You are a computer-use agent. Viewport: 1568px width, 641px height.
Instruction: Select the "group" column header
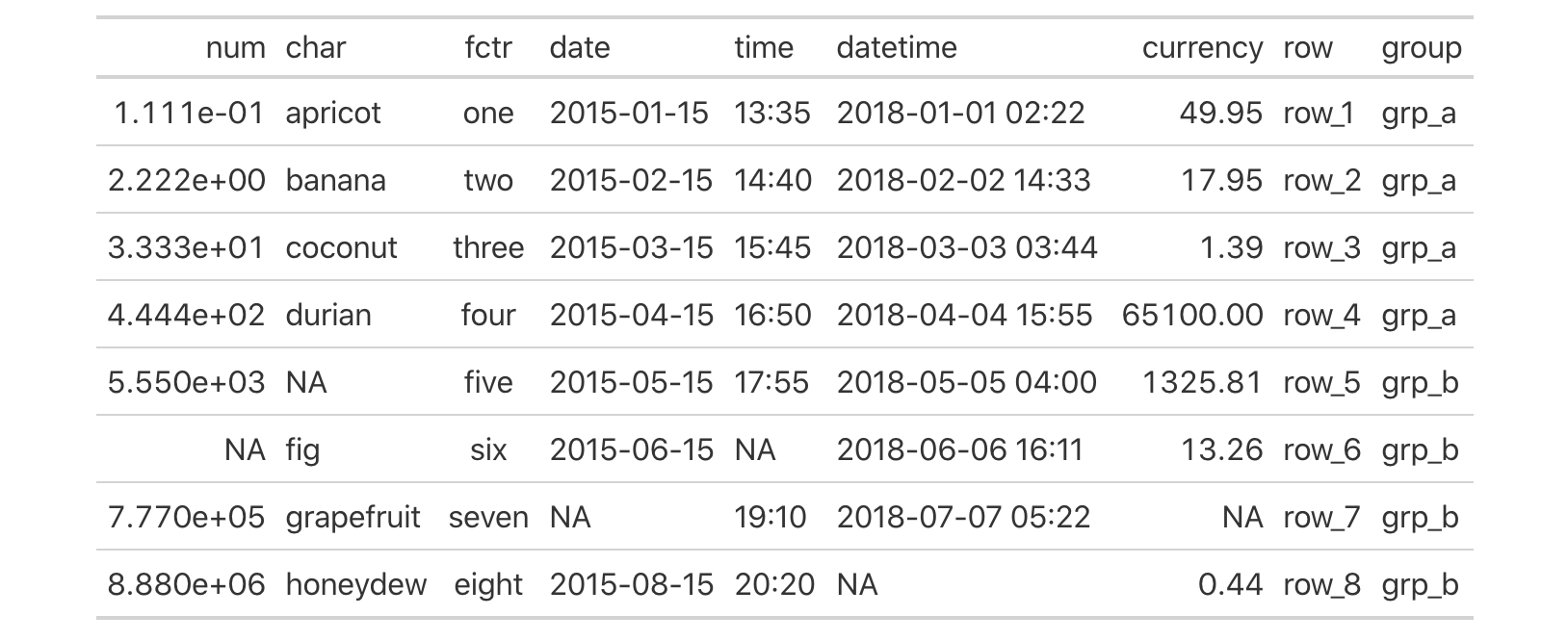(x=1421, y=48)
